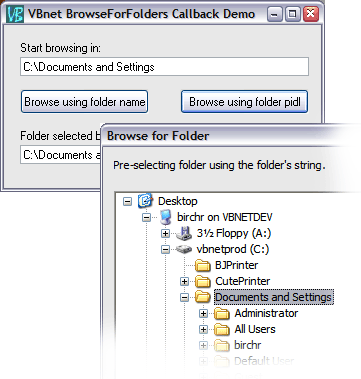Click the Documents and Settings folder icon

point(203,297)
